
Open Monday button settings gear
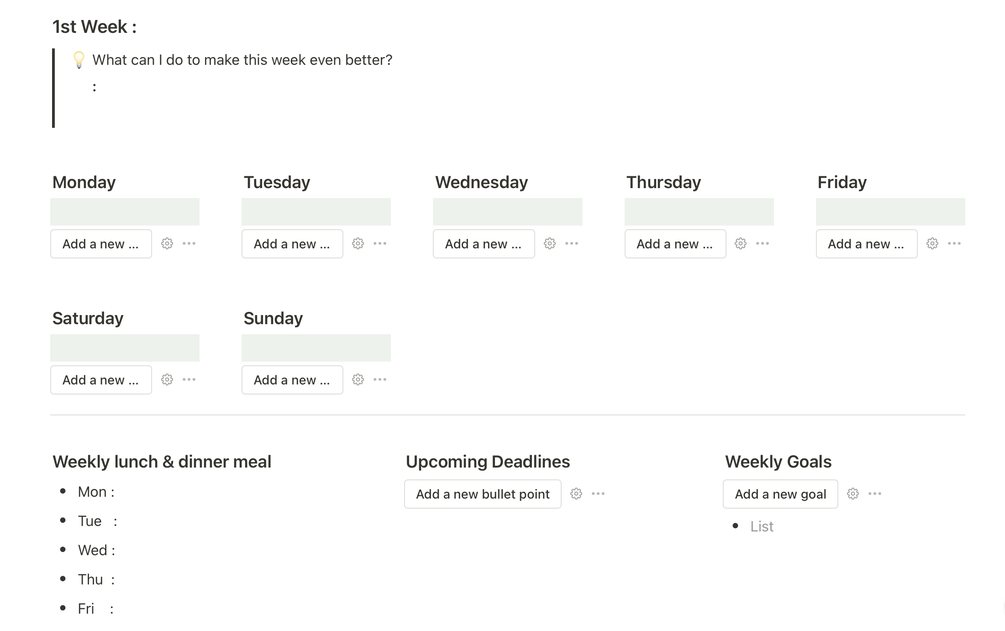coord(167,244)
